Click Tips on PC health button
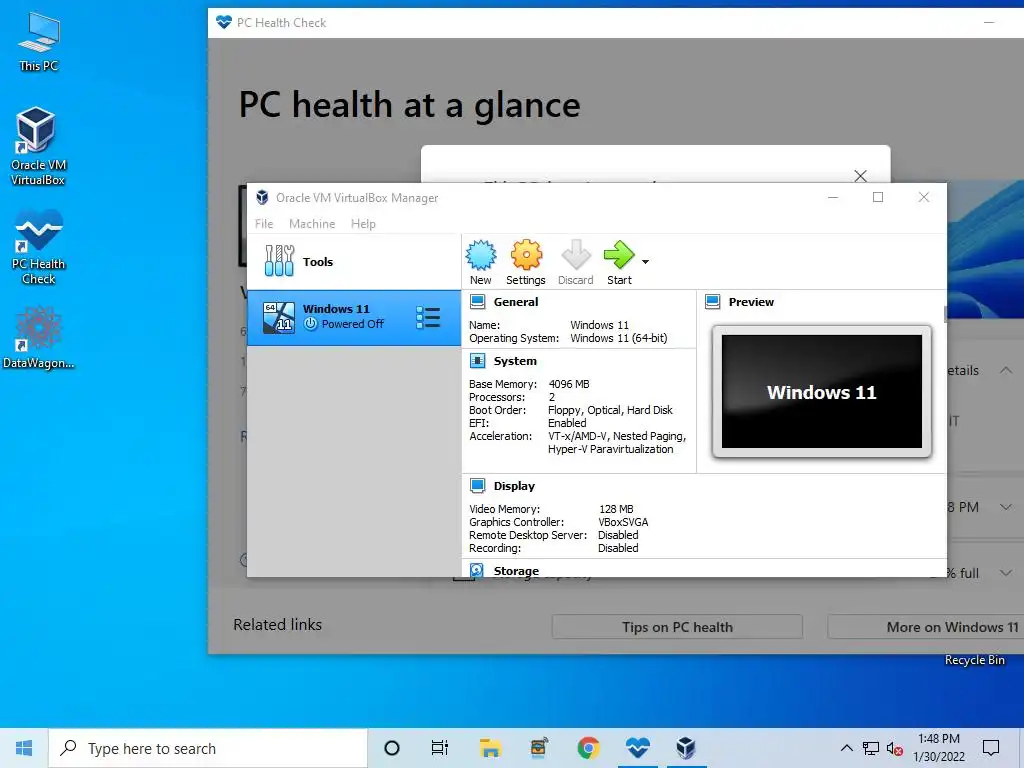The height and width of the screenshot is (768, 1024). tap(677, 627)
